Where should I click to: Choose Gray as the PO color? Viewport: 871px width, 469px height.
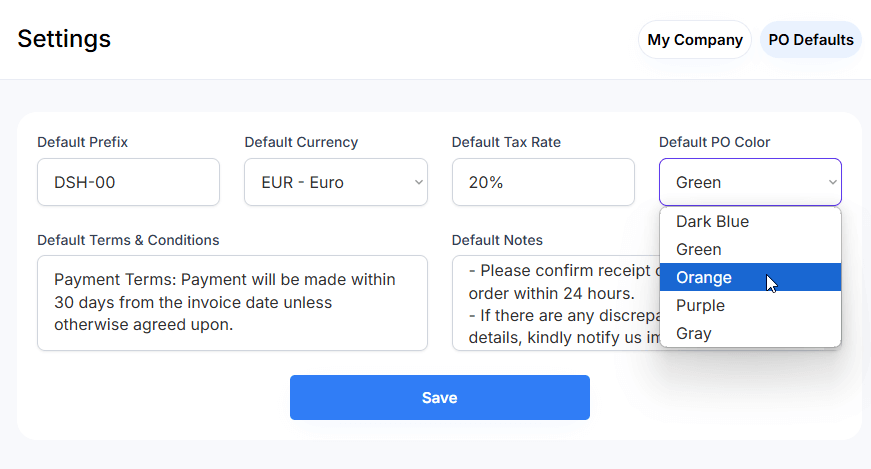[750, 333]
